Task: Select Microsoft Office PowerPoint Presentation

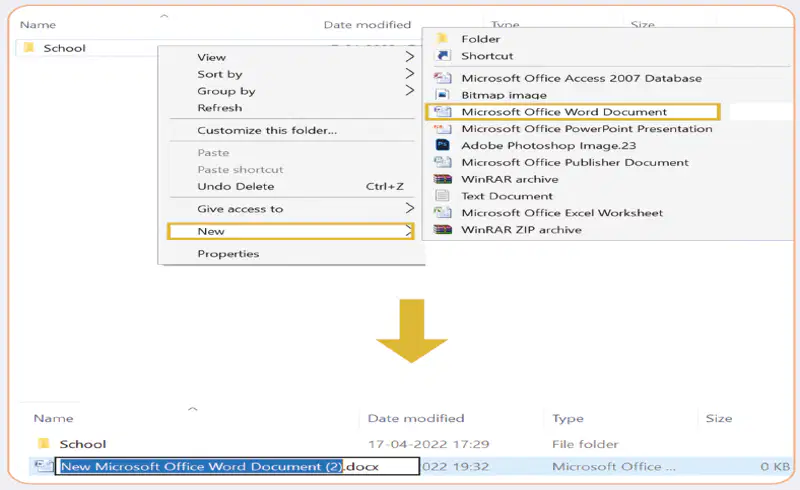Action: 587,129
